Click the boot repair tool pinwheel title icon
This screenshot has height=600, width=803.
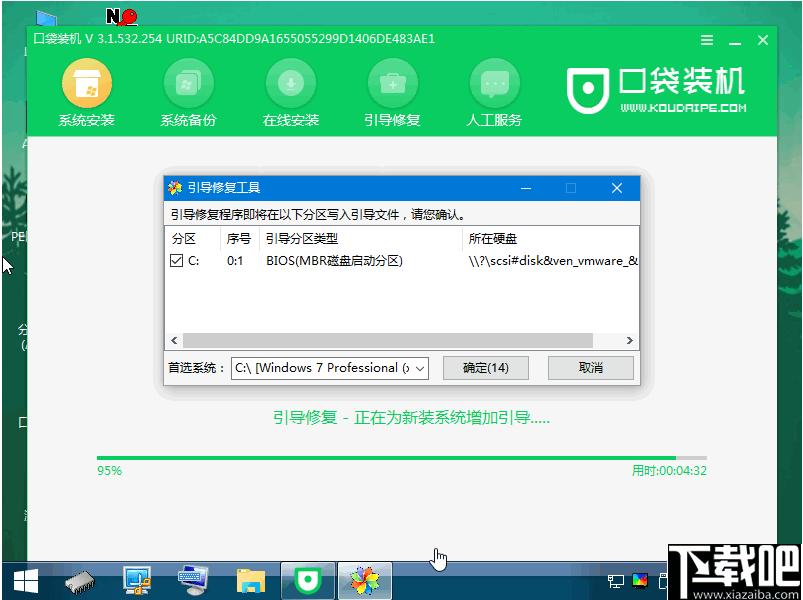[175, 188]
